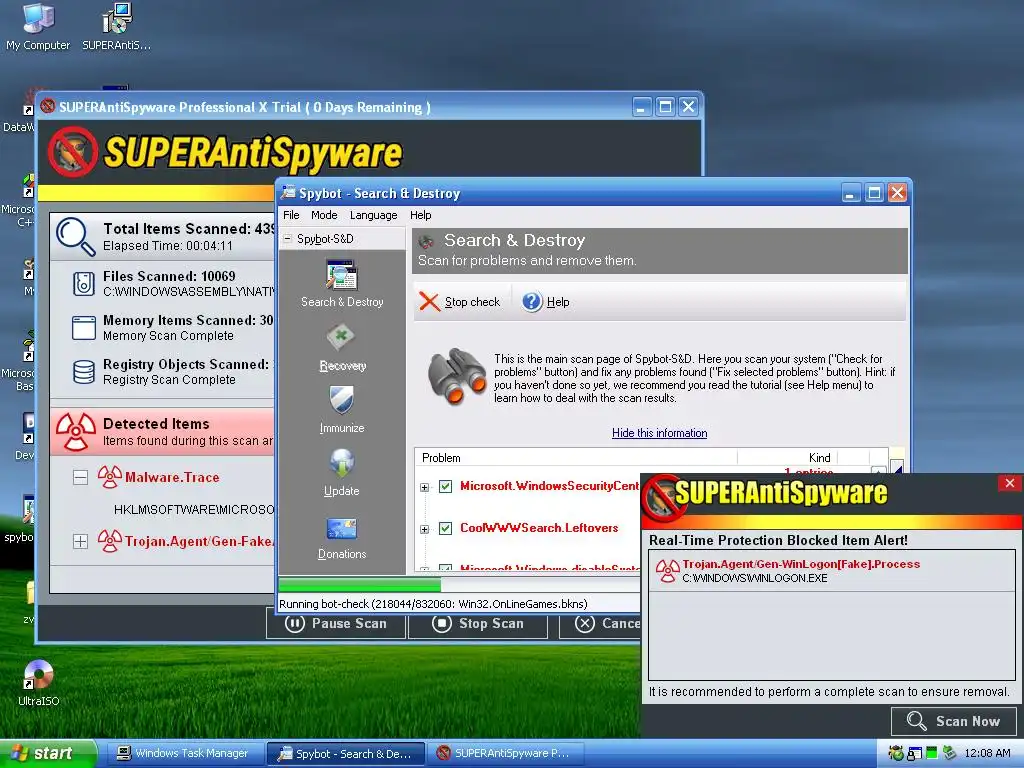The width and height of the screenshot is (1024, 768).
Task: Open the Recovery section in Spybot
Action: click(342, 348)
